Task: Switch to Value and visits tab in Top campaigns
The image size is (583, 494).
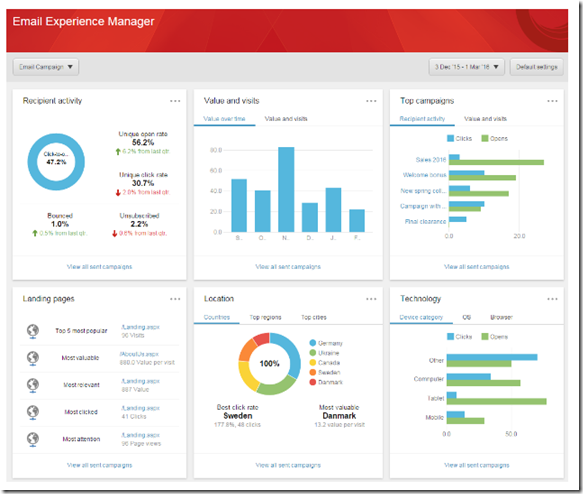Action: (485, 119)
